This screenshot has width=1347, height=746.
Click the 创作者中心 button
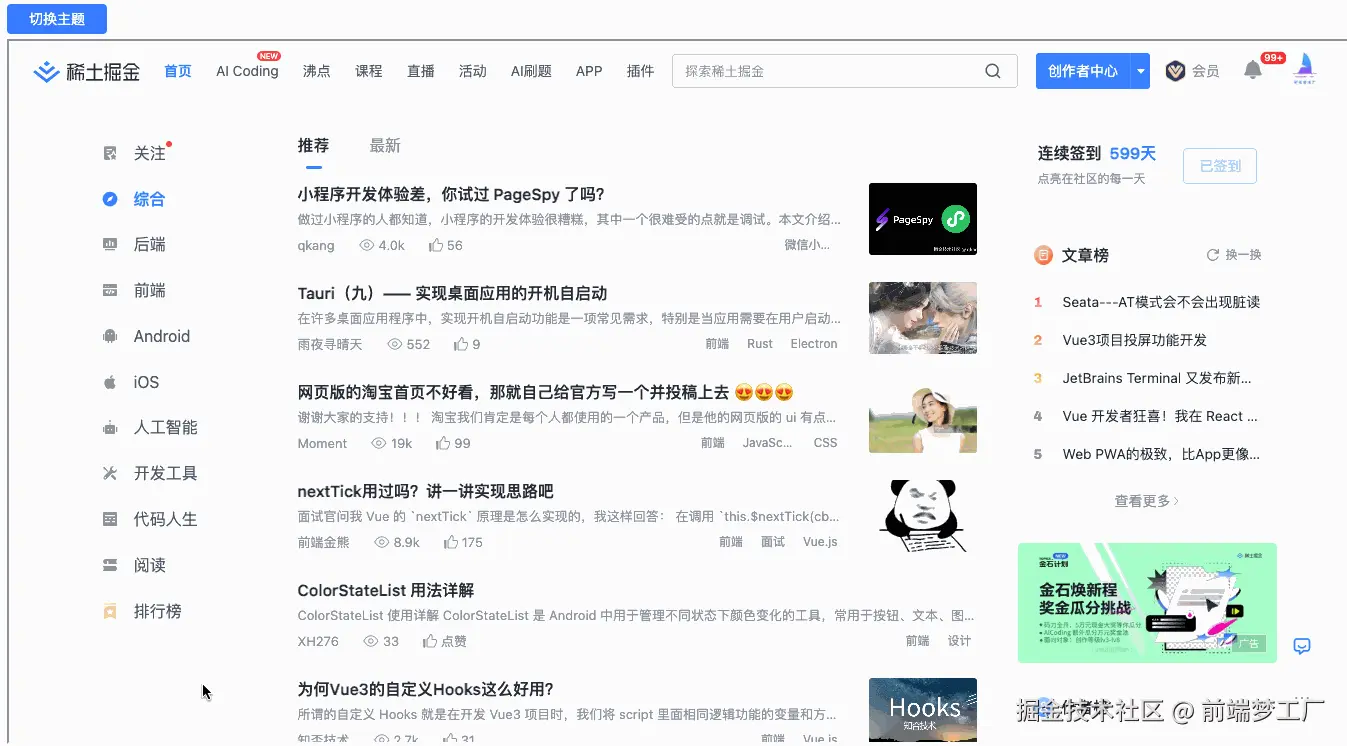[x=1083, y=71]
